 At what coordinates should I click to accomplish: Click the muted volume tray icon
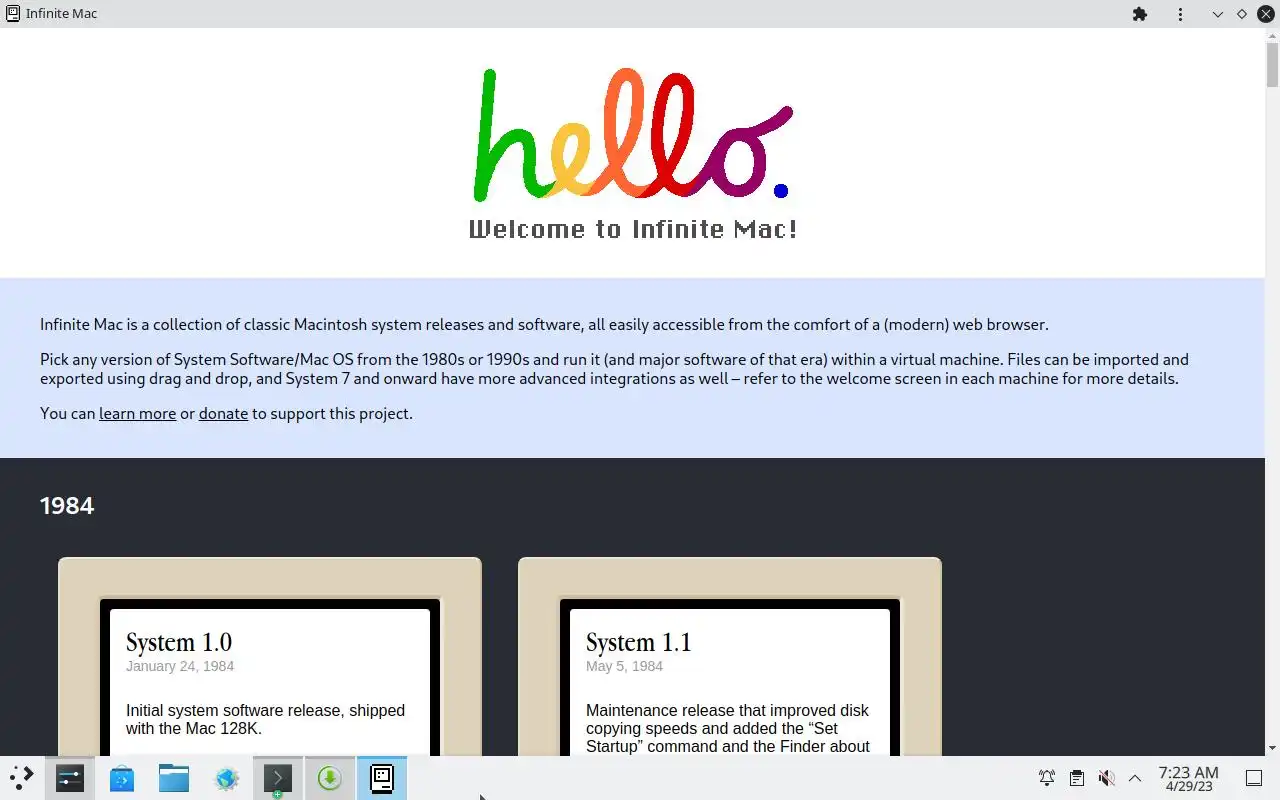click(1106, 778)
